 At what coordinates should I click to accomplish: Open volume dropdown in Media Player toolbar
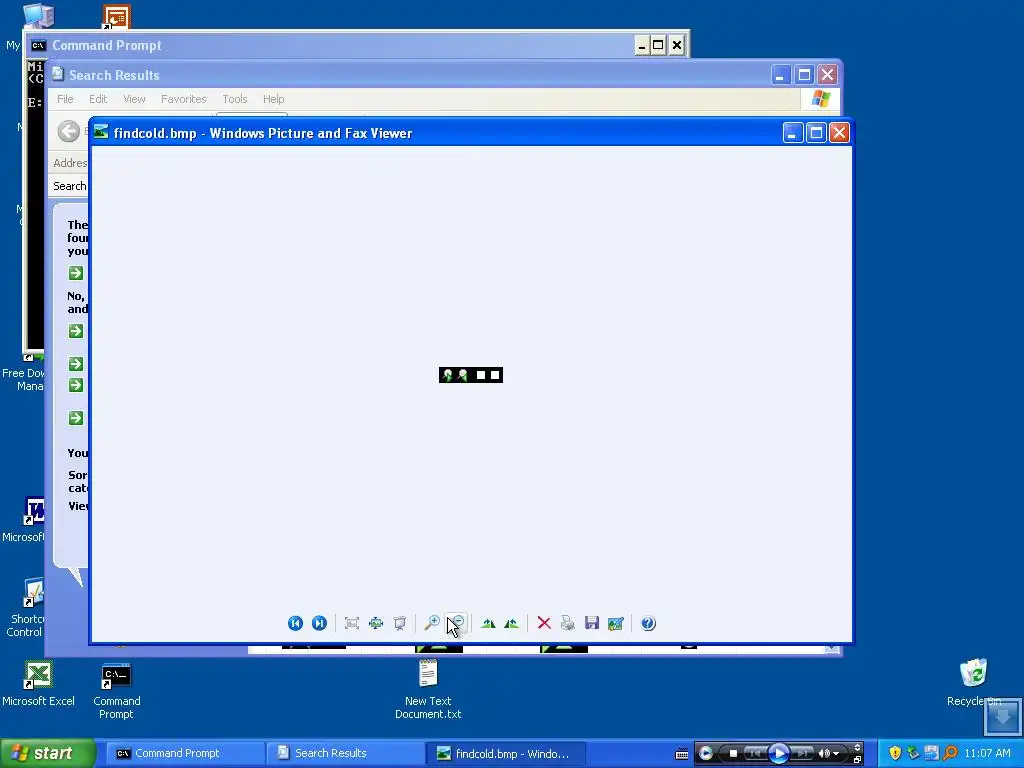point(836,754)
